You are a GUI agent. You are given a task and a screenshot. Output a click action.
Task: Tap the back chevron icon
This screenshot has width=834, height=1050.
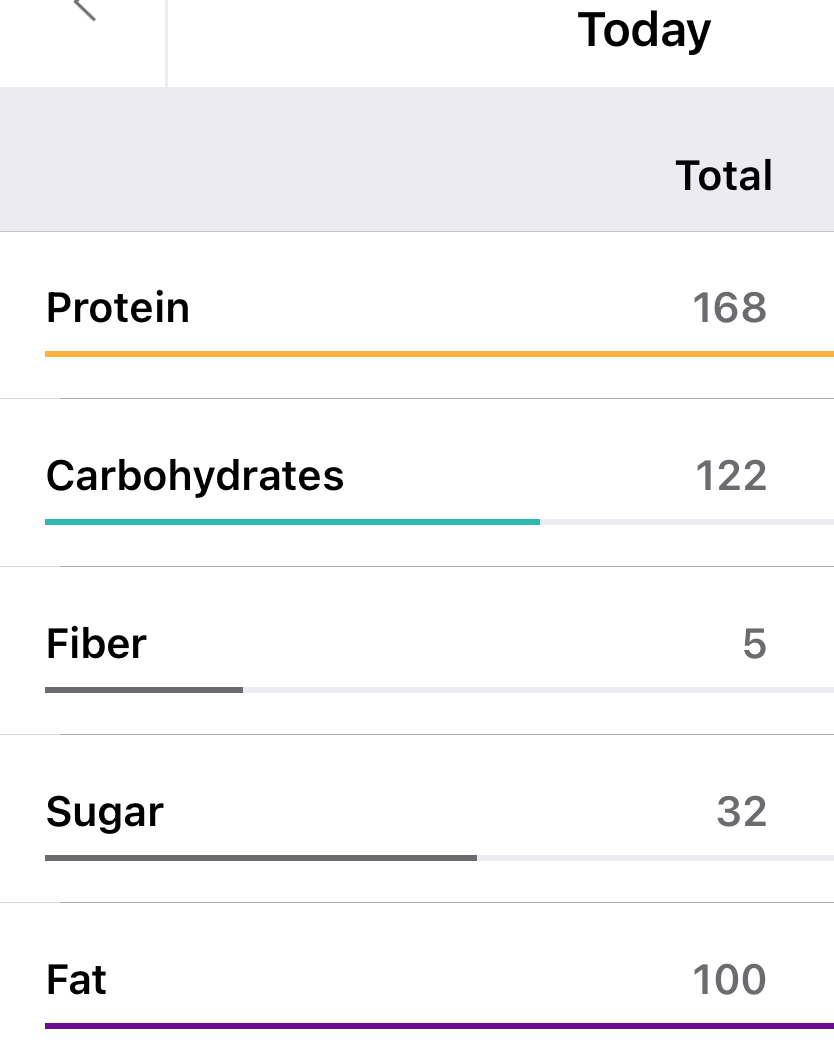(x=85, y=10)
